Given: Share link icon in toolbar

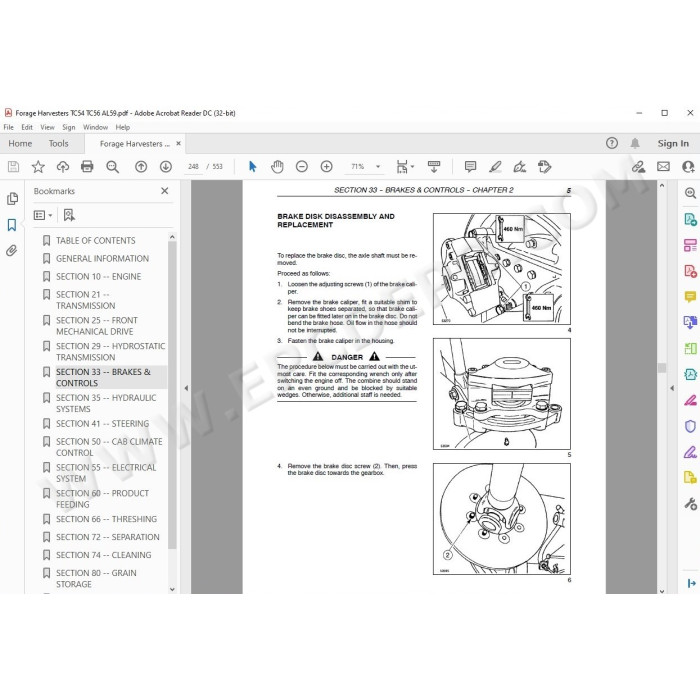Looking at the screenshot, I should click(x=638, y=167).
